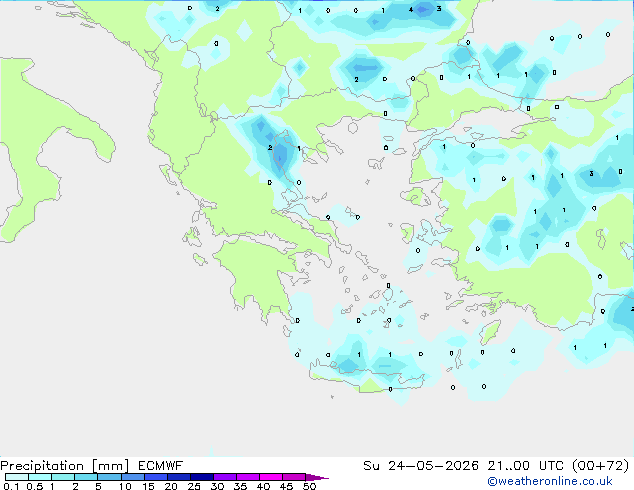
Task: Select the 2–5 mm legend color box
Action: click(86, 477)
